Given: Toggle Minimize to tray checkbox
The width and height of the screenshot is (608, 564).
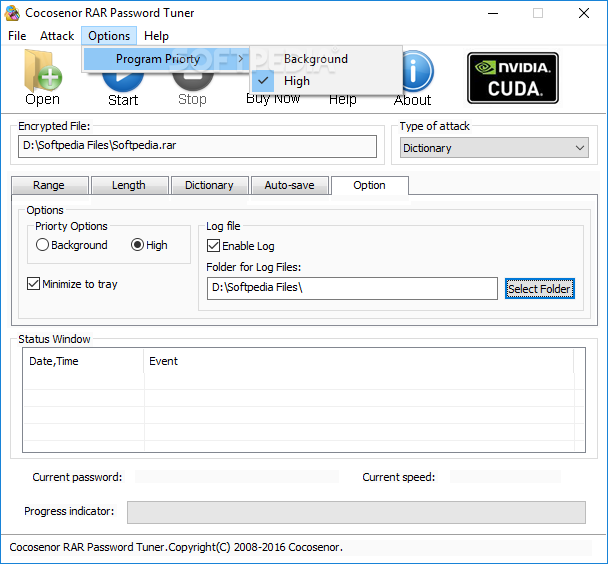Looking at the screenshot, I should (72, 284).
